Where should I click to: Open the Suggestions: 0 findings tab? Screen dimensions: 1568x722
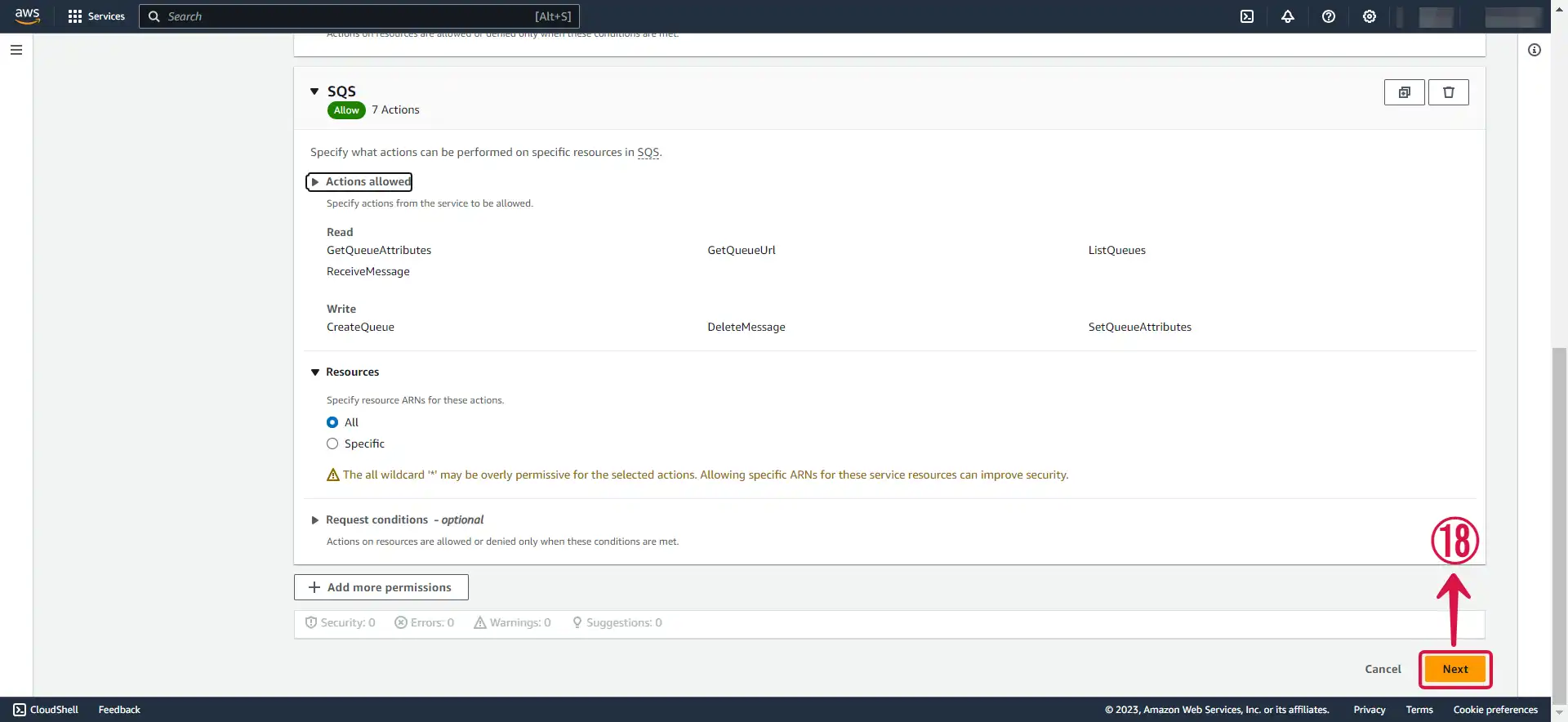(617, 622)
